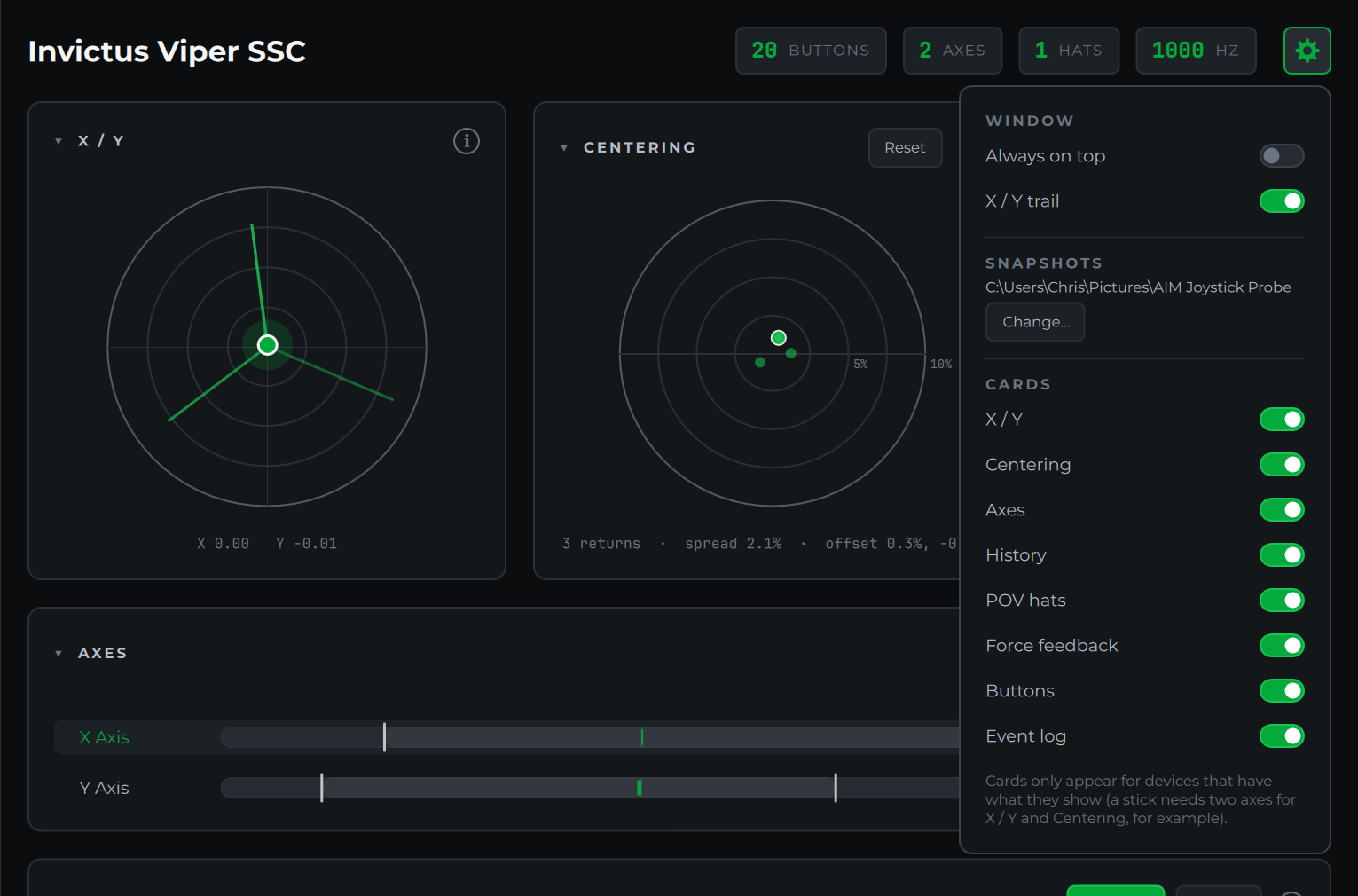This screenshot has height=896, width=1358.
Task: Select the Y Axis row label
Action: pos(104,788)
